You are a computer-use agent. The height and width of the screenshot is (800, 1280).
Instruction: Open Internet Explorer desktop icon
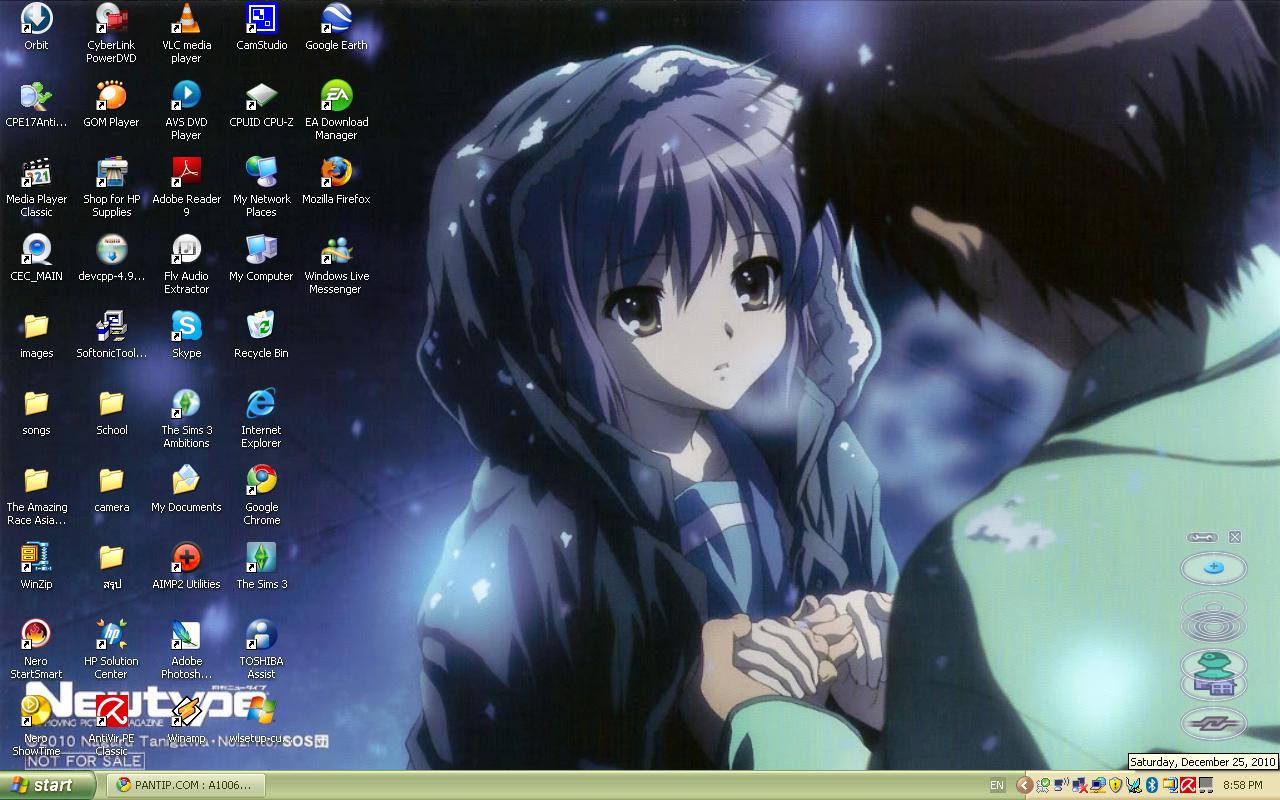[x=261, y=418]
